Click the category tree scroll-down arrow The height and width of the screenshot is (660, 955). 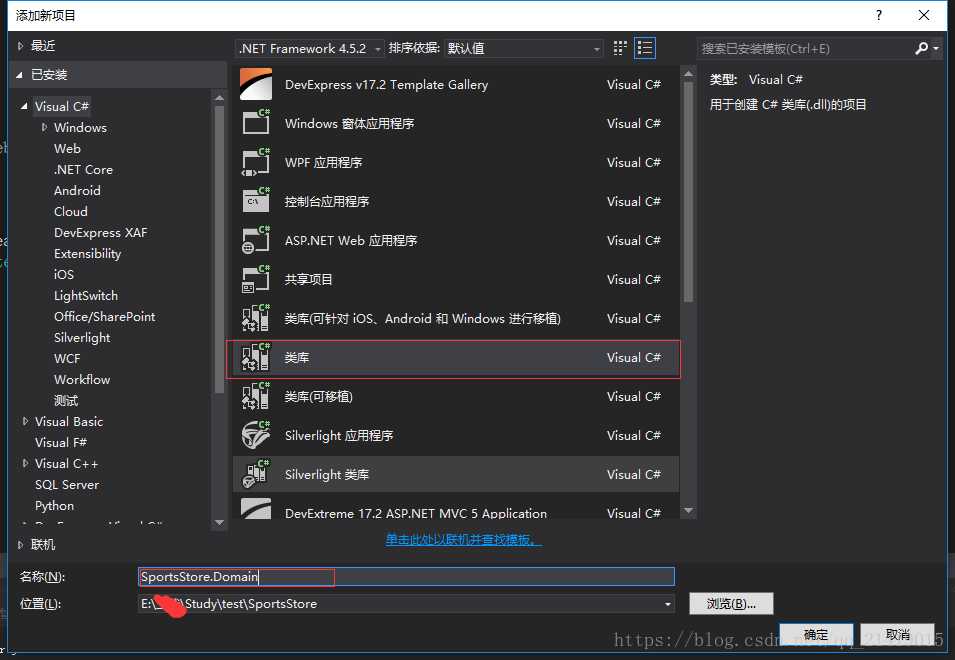coord(219,522)
